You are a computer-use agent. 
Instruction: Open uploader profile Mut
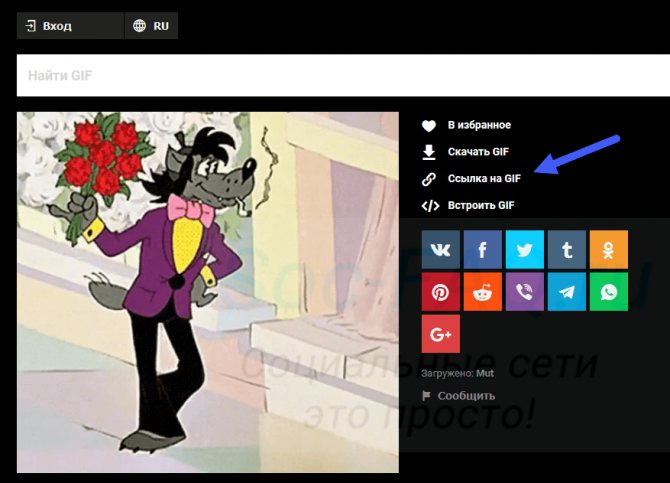tap(485, 373)
